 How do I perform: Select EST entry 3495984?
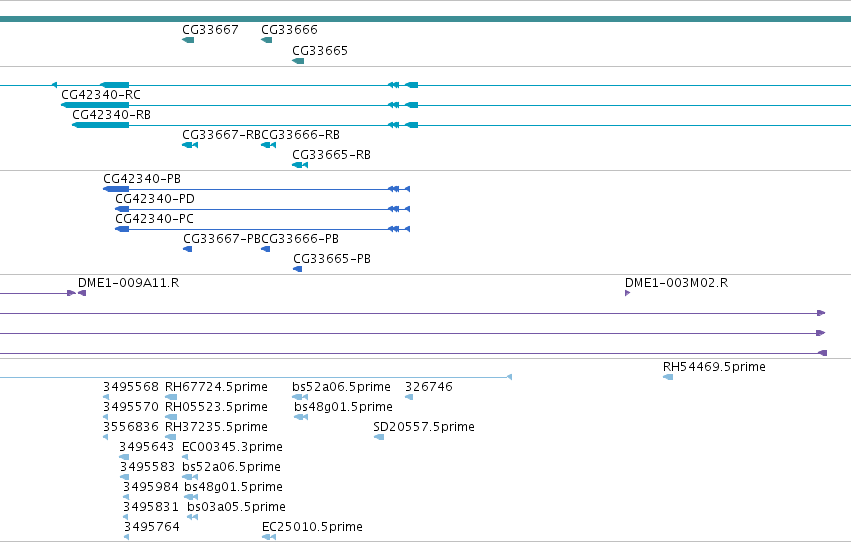tap(150, 488)
